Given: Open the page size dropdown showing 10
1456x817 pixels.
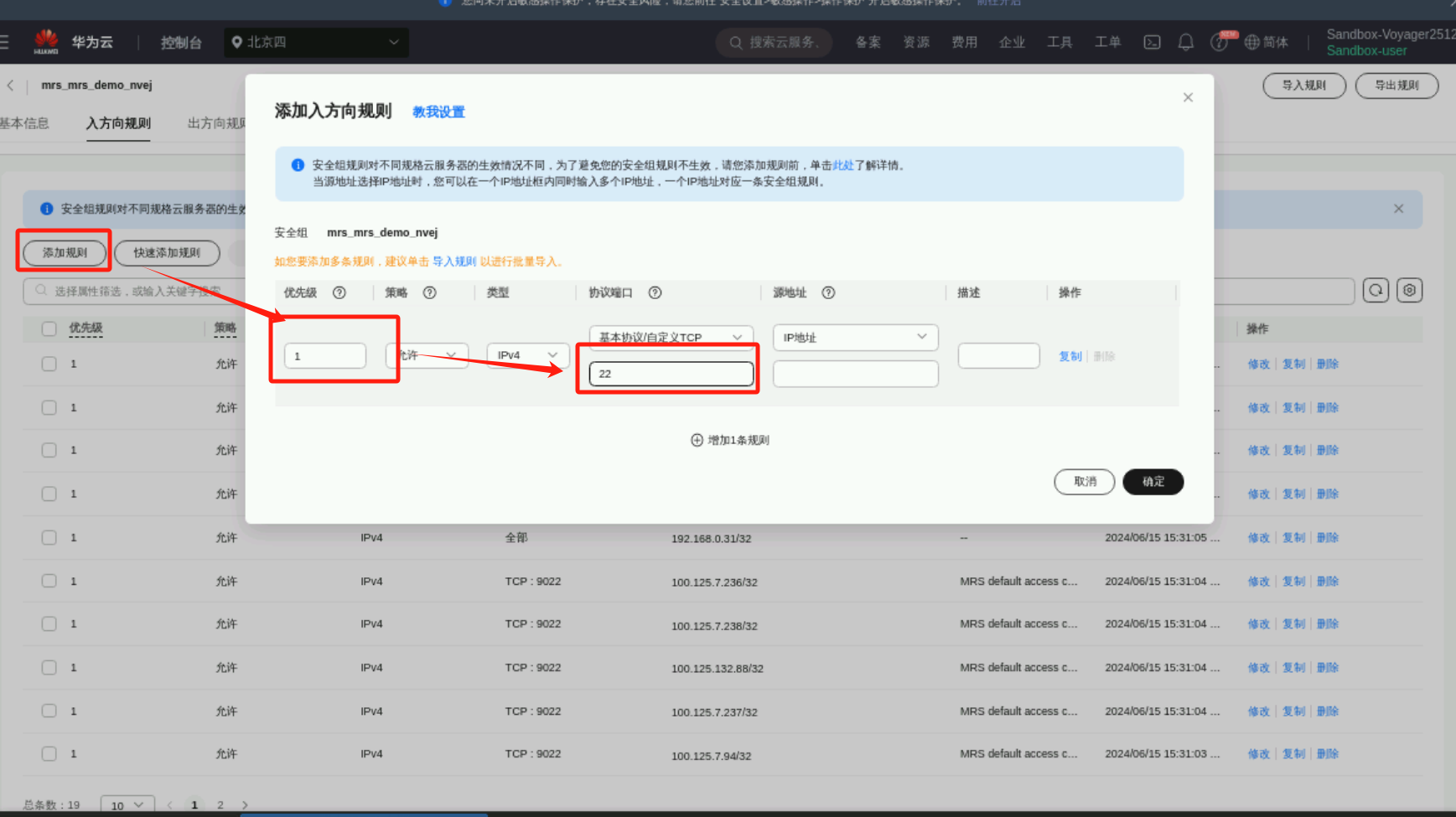Looking at the screenshot, I should (x=127, y=804).
